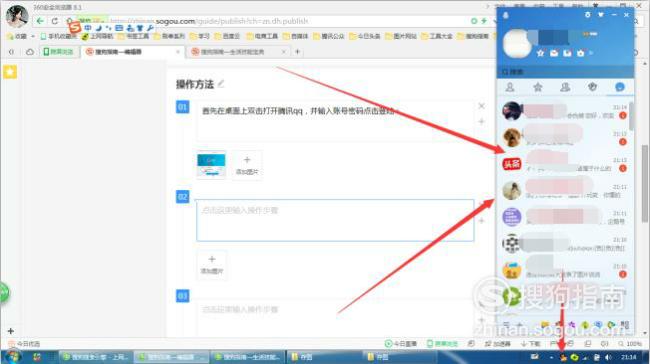Screen dimensions: 650x364
Task: Open the QQ conversation with soccer ball avatar
Action: pyautogui.click(x=564, y=243)
